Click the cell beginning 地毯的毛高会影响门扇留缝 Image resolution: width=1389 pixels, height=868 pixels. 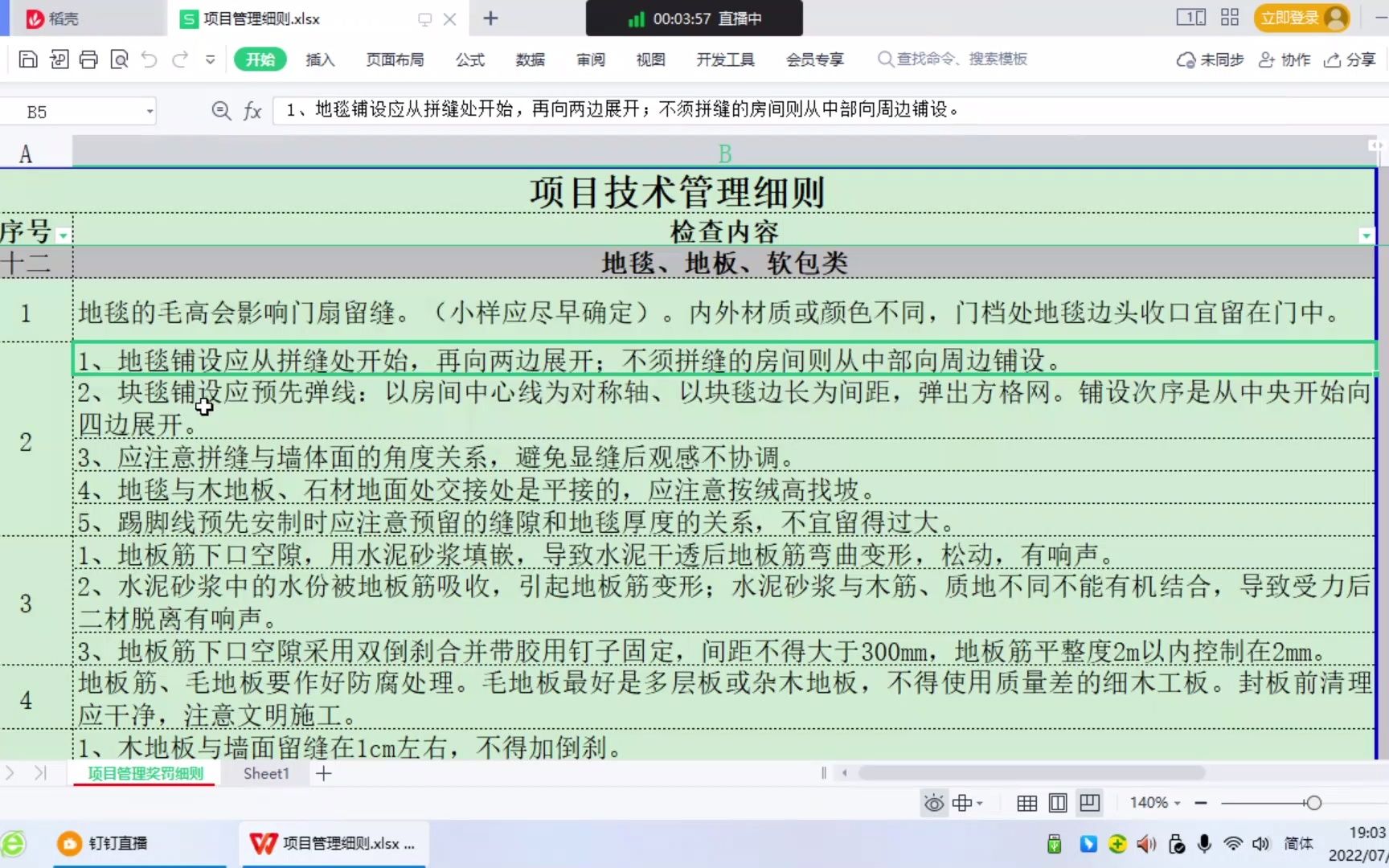click(724, 311)
